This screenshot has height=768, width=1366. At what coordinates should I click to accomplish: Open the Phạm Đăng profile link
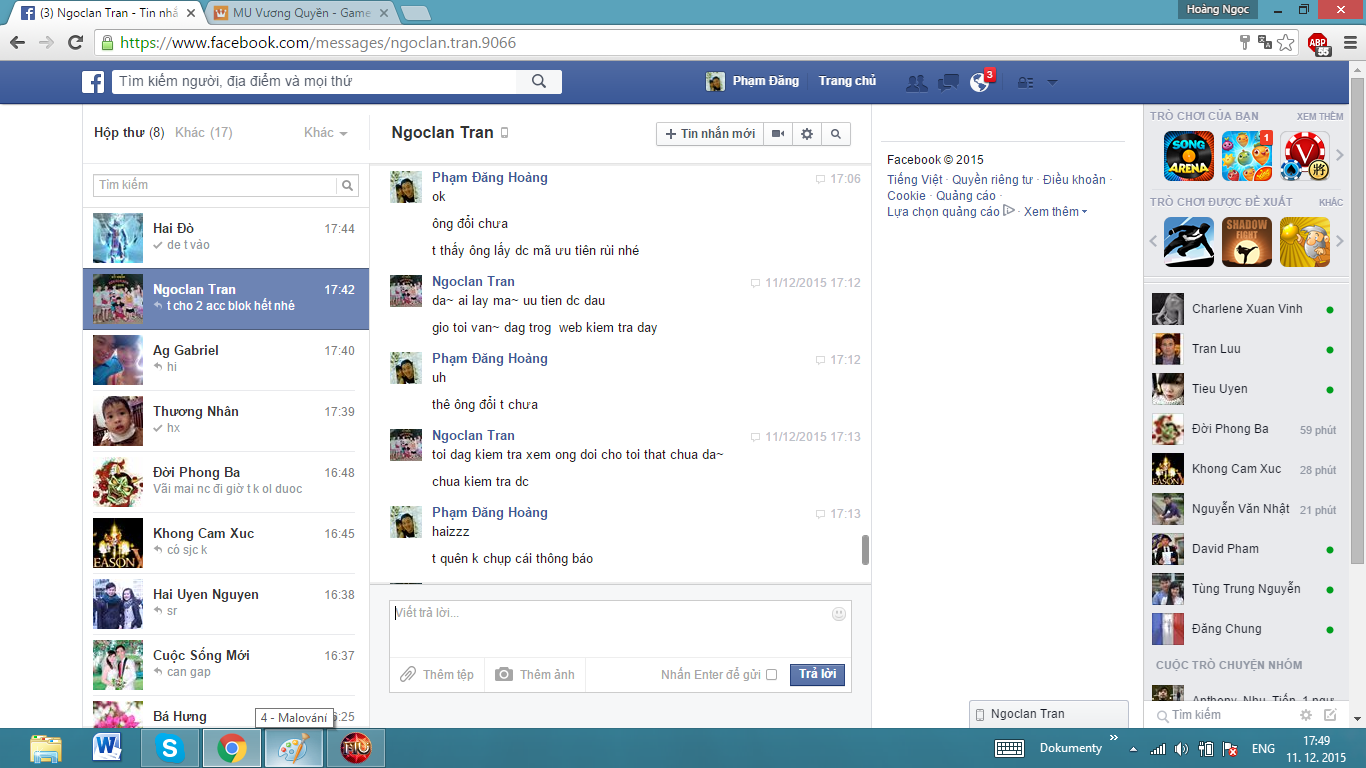pyautogui.click(x=752, y=81)
